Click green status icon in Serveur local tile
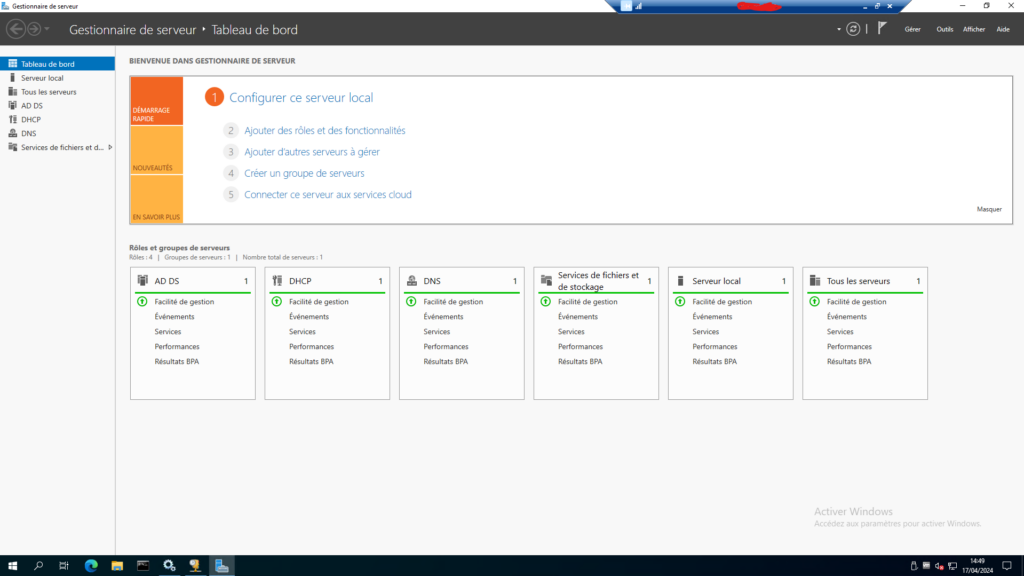Image resolution: width=1024 pixels, height=576 pixels. (x=680, y=301)
